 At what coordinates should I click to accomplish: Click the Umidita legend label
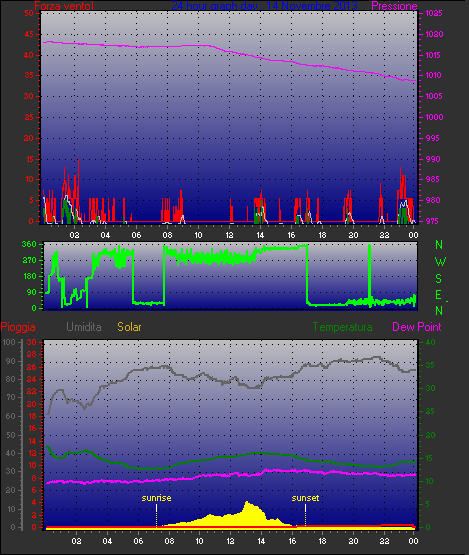click(84, 327)
